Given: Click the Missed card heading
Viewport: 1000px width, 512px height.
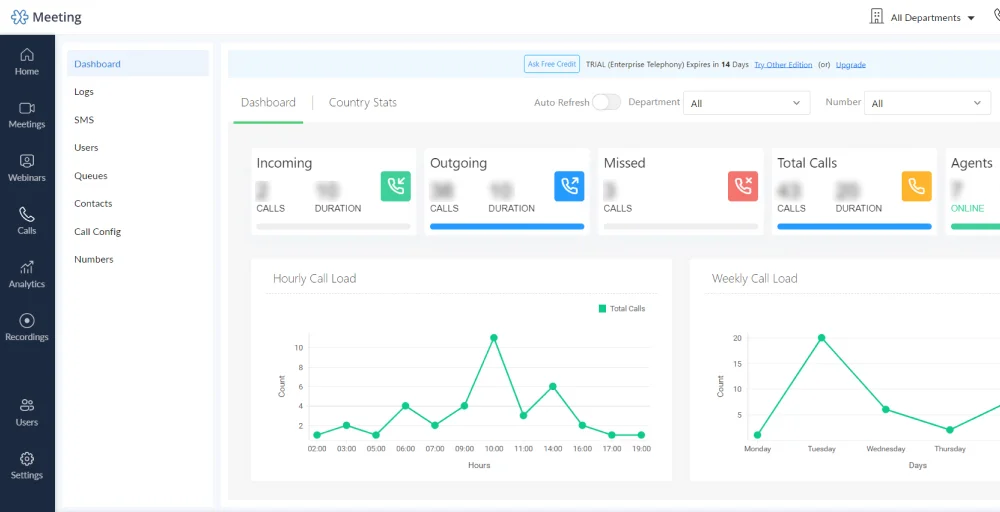Looking at the screenshot, I should (x=624, y=163).
